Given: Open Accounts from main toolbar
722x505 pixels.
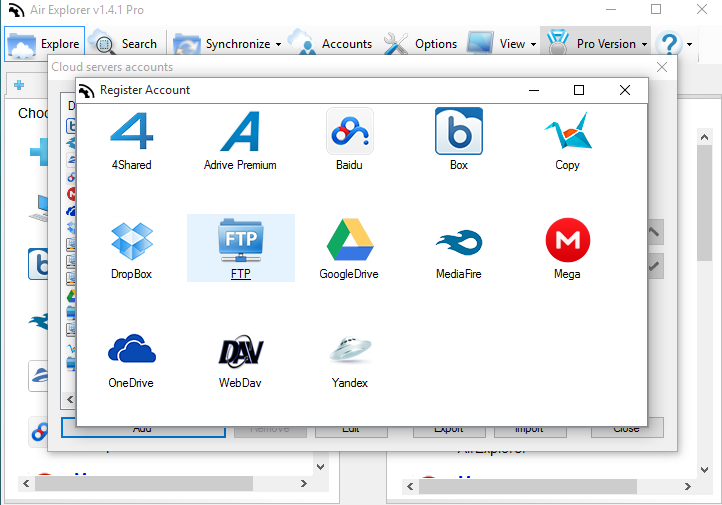Looking at the screenshot, I should (x=331, y=44).
